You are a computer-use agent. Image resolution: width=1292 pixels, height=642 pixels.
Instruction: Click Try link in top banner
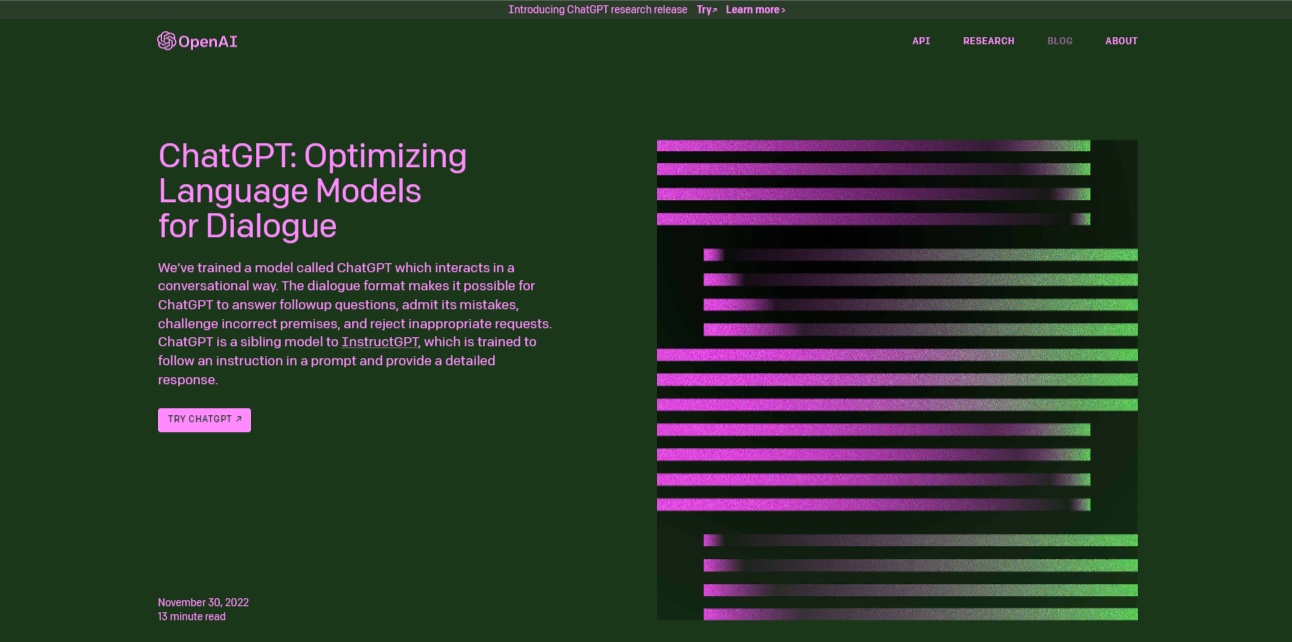click(x=707, y=10)
